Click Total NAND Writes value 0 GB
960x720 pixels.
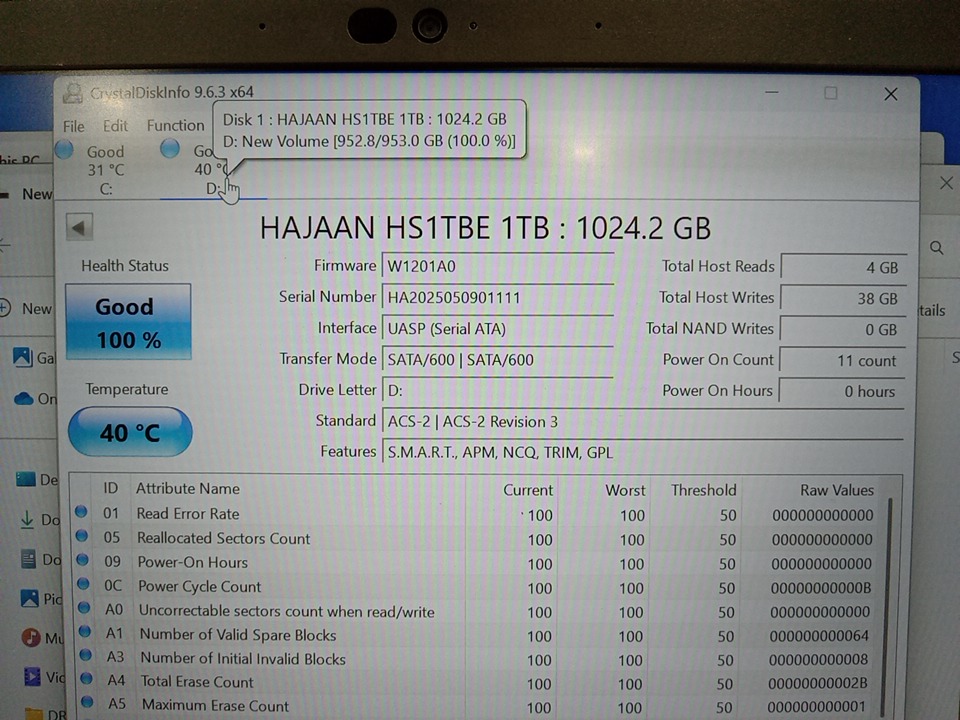click(x=842, y=329)
